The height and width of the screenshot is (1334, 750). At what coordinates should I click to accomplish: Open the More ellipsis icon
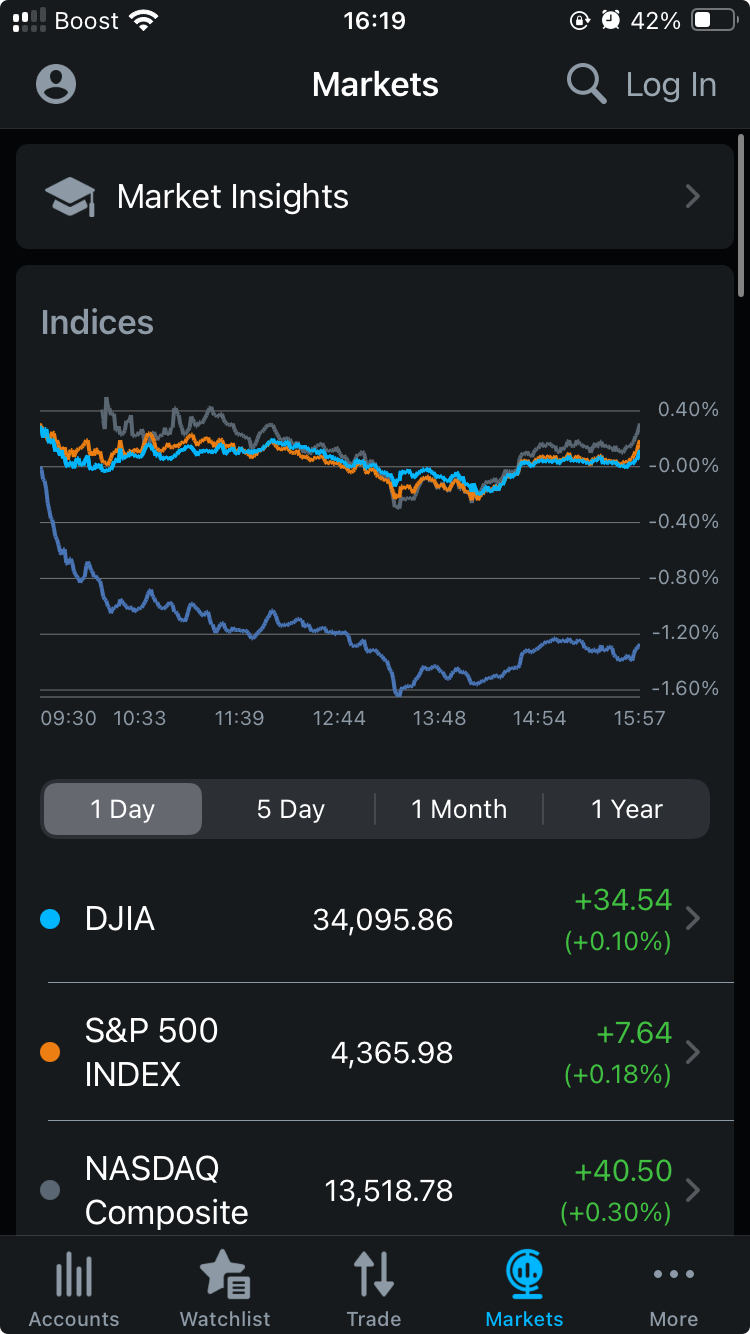674,1274
